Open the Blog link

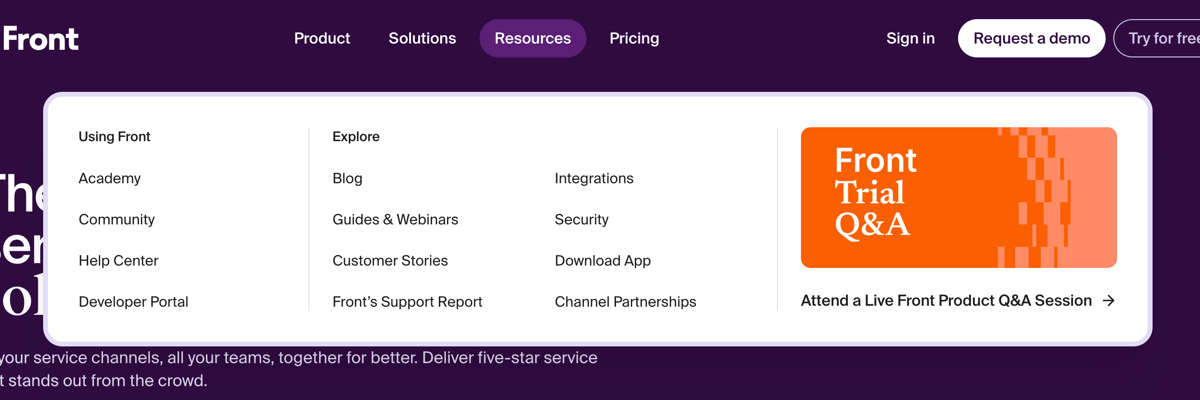click(x=347, y=179)
